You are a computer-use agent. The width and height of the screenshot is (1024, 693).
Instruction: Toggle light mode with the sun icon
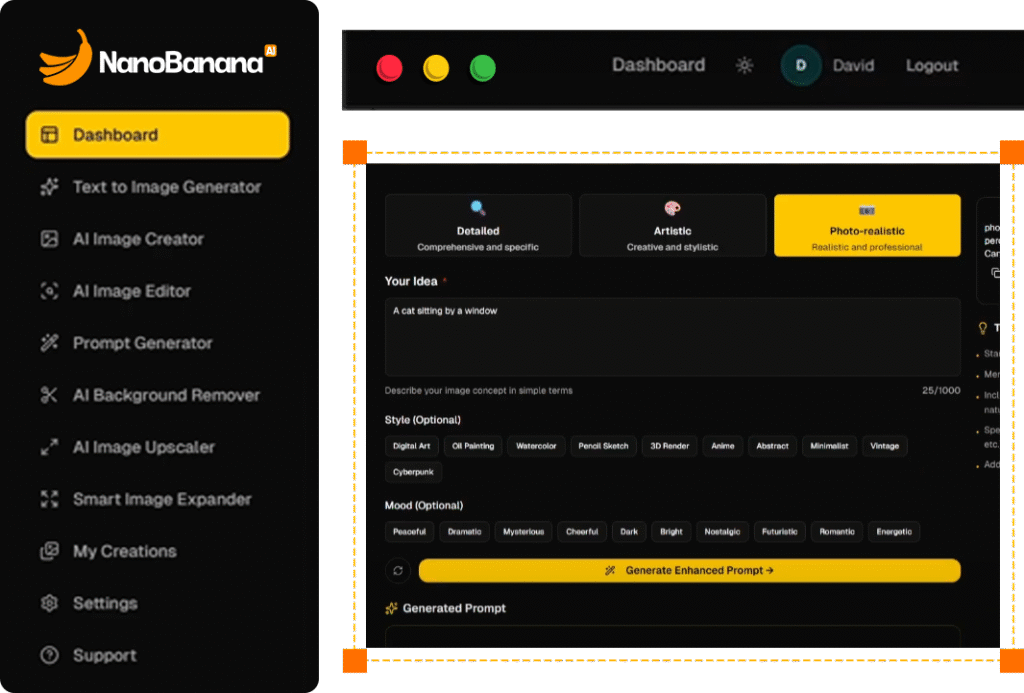(x=744, y=66)
